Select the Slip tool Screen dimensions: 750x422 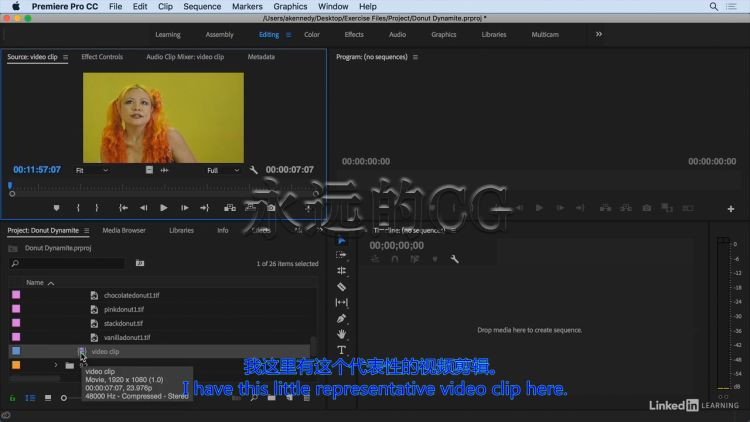click(x=342, y=302)
